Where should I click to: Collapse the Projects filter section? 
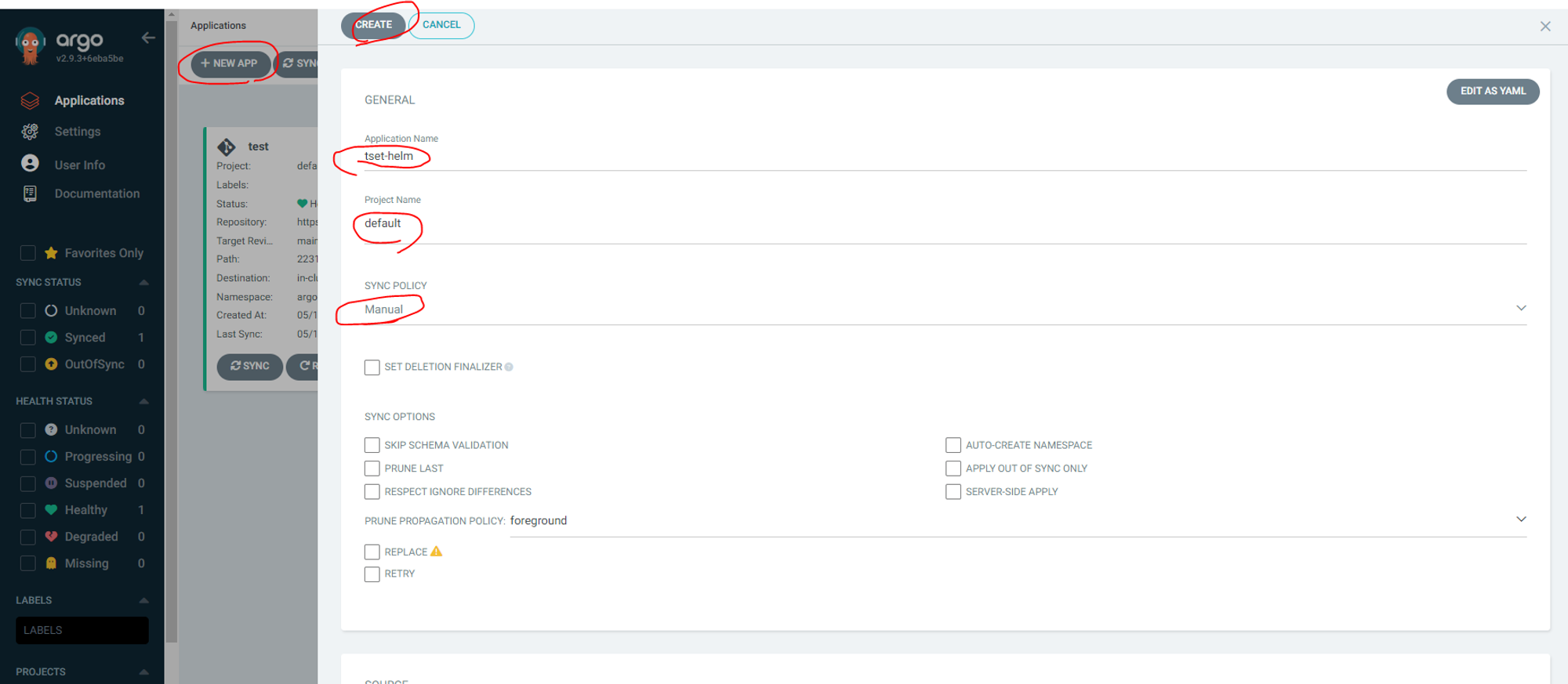coord(143,671)
